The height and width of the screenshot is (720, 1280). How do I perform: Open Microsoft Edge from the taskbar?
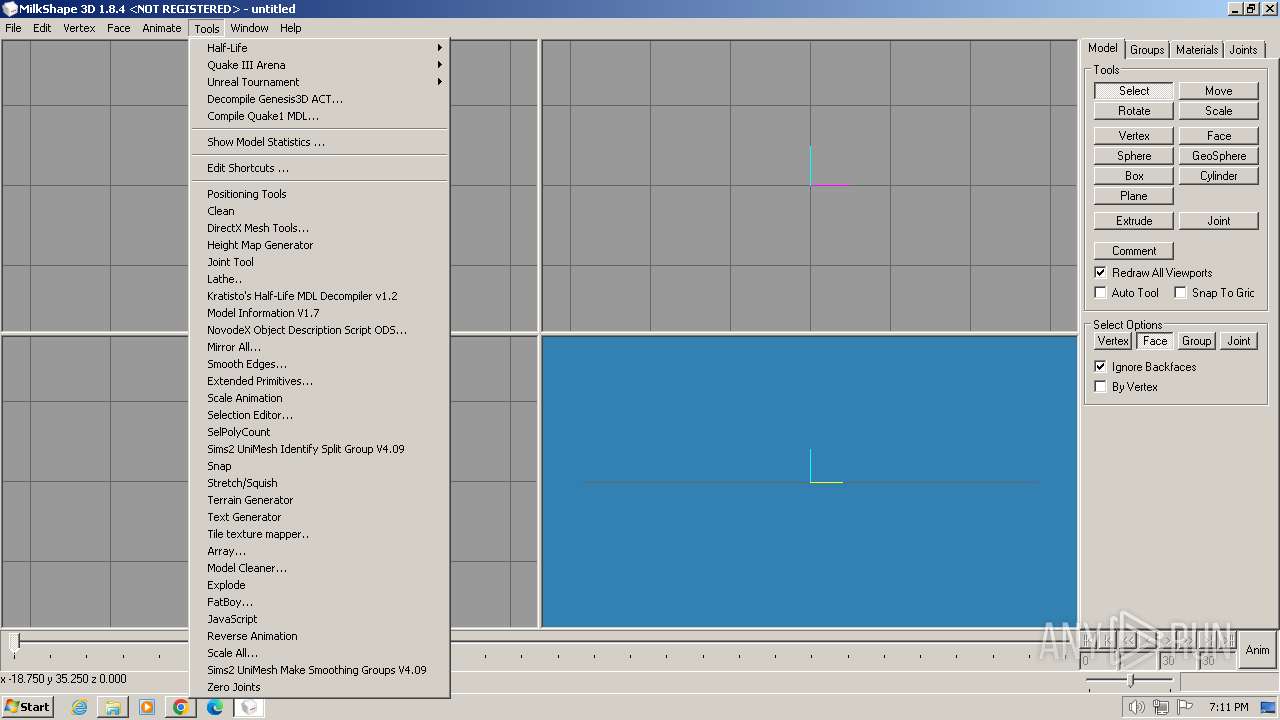(x=215, y=707)
